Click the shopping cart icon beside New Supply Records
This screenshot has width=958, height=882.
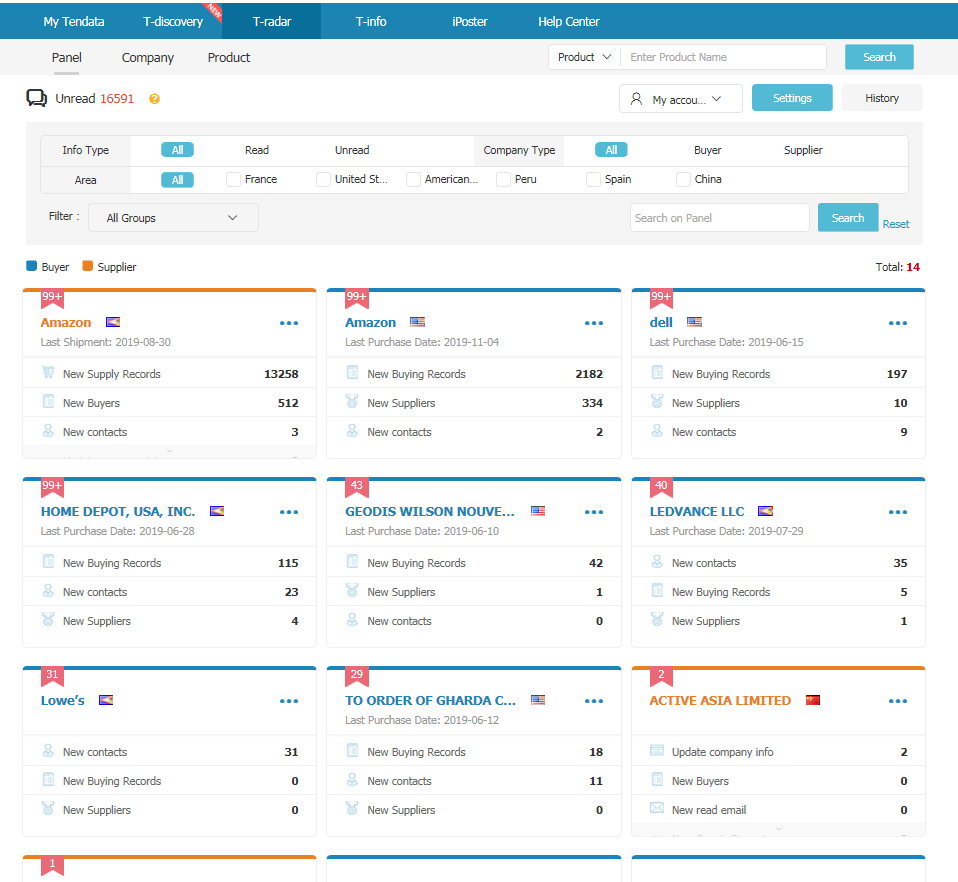pyautogui.click(x=48, y=372)
